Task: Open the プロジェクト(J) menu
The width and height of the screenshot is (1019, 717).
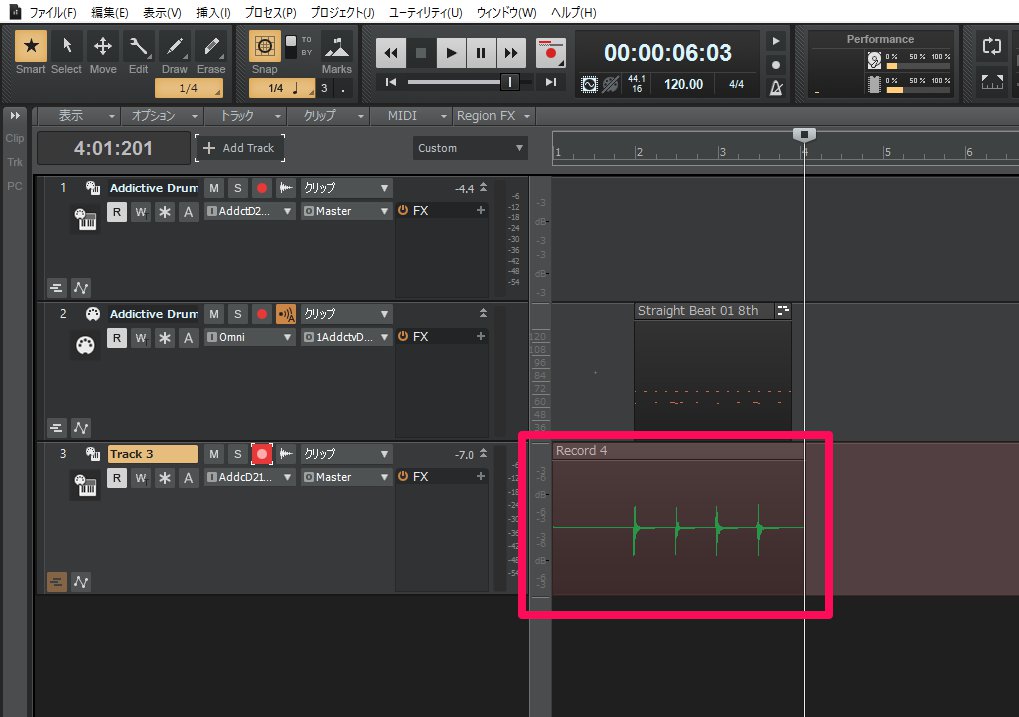Action: click(342, 13)
